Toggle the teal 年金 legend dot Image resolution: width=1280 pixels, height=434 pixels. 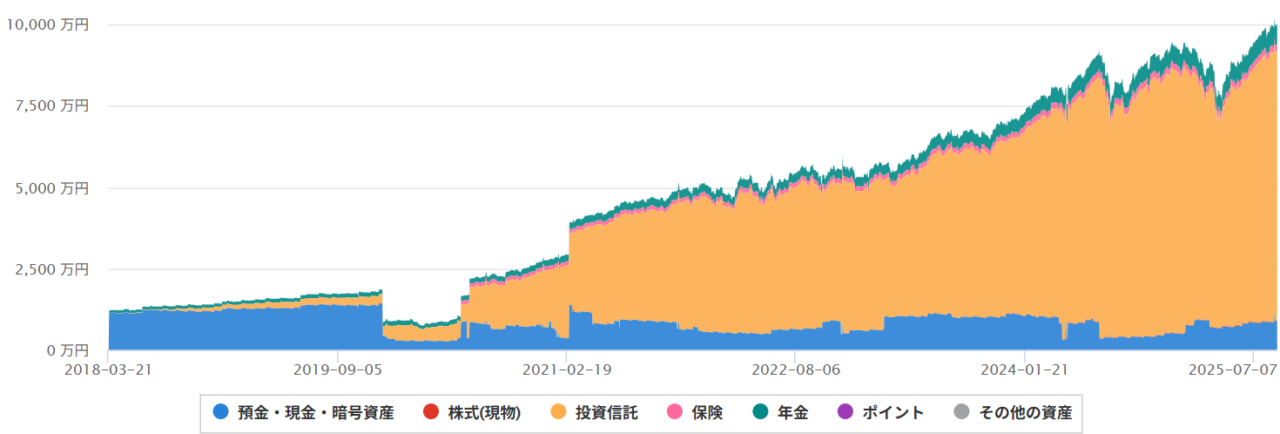click(760, 412)
